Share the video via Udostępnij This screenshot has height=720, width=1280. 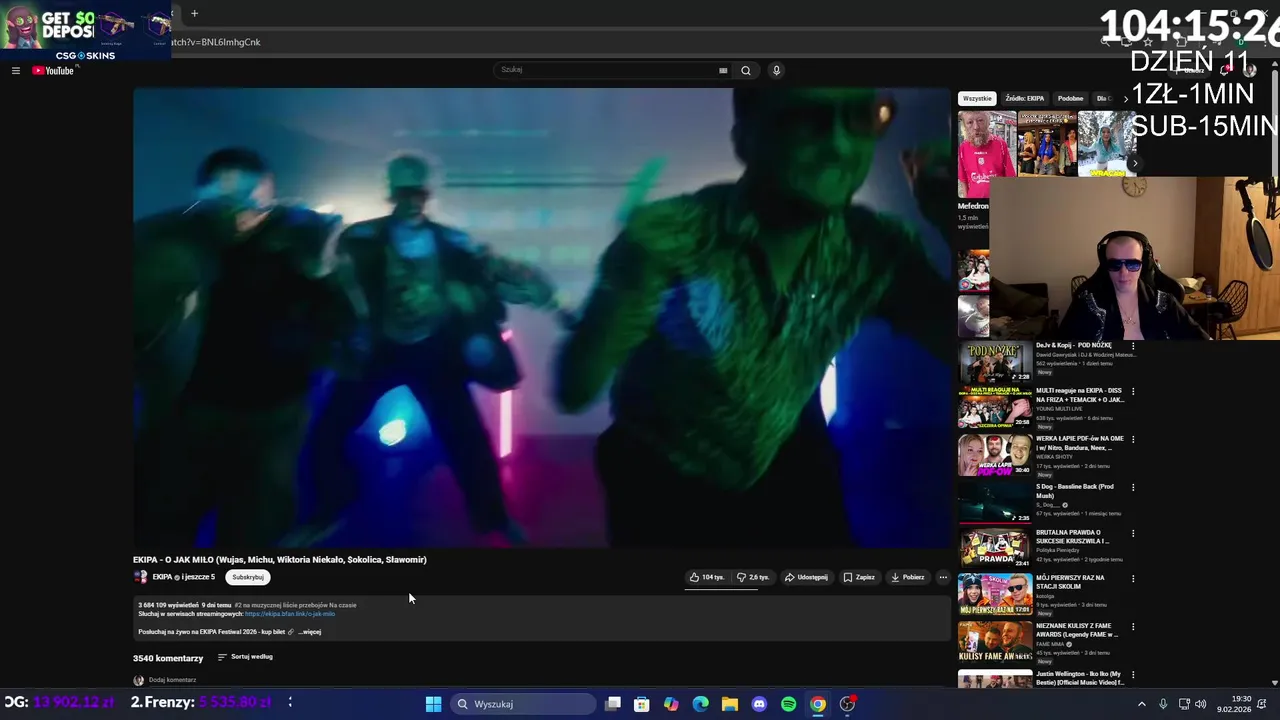coord(806,577)
